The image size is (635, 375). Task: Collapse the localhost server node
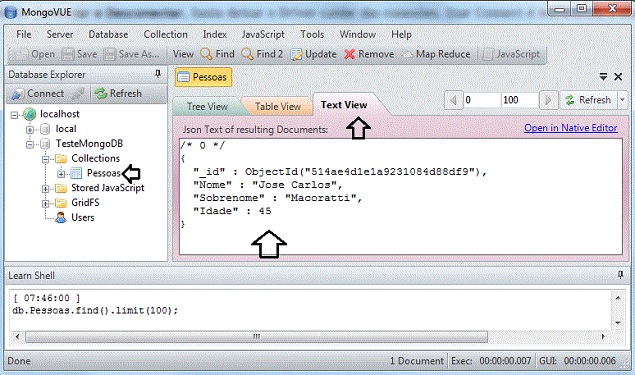(15, 115)
